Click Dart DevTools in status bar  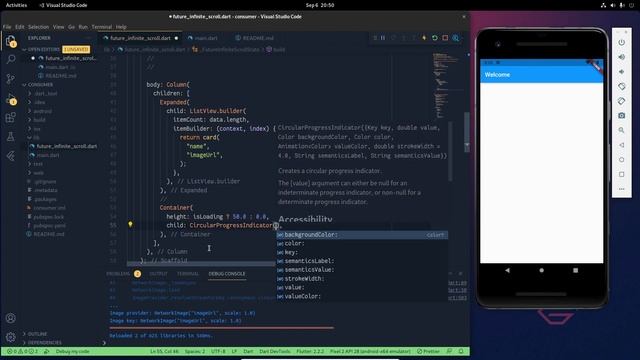[x=275, y=351]
